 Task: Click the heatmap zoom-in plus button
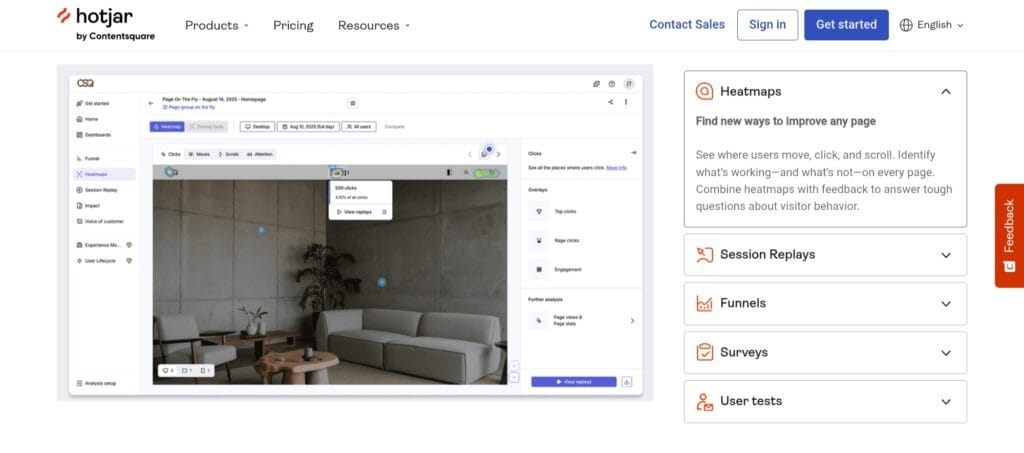point(514,366)
